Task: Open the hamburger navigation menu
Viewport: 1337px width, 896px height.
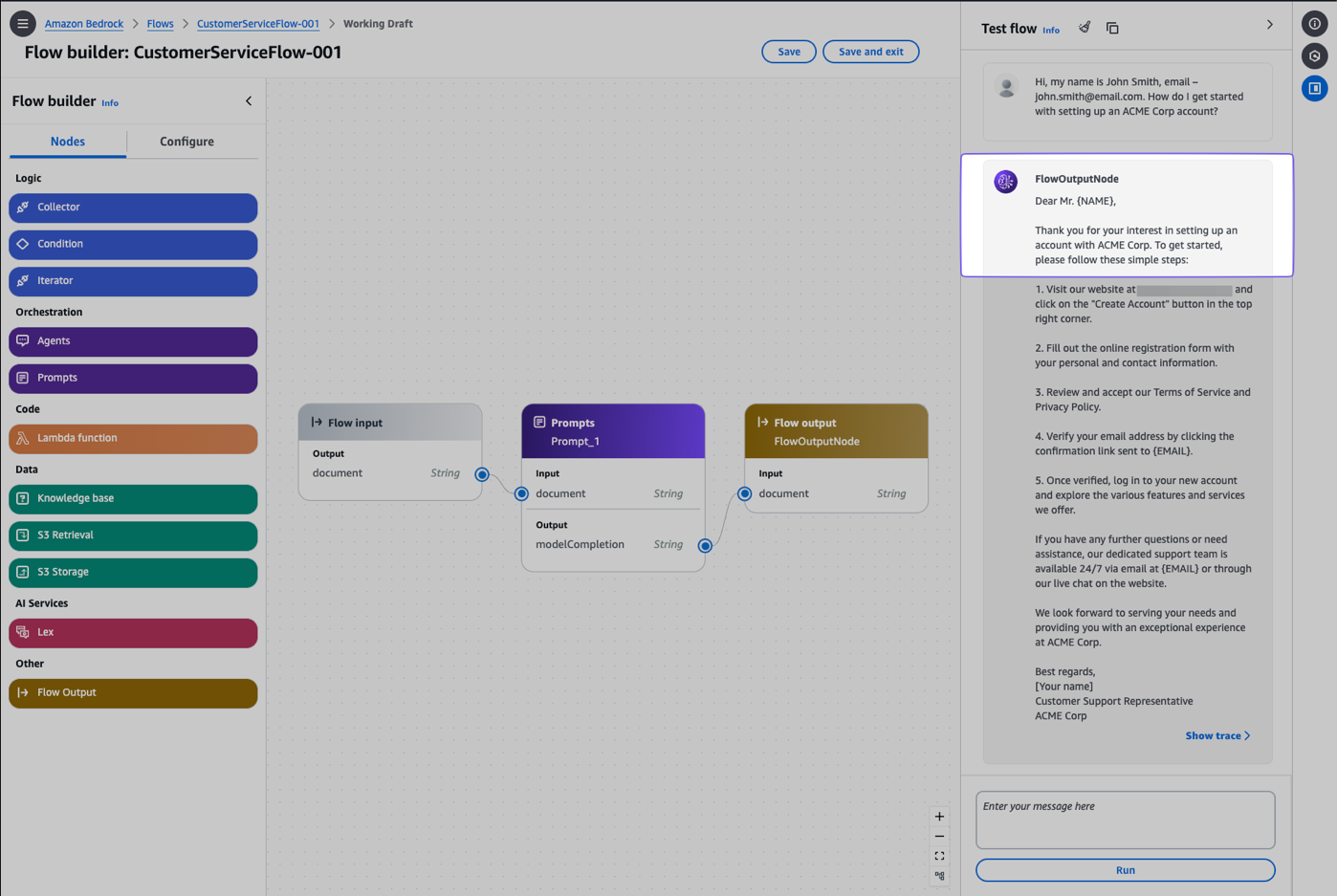Action: tap(22, 24)
